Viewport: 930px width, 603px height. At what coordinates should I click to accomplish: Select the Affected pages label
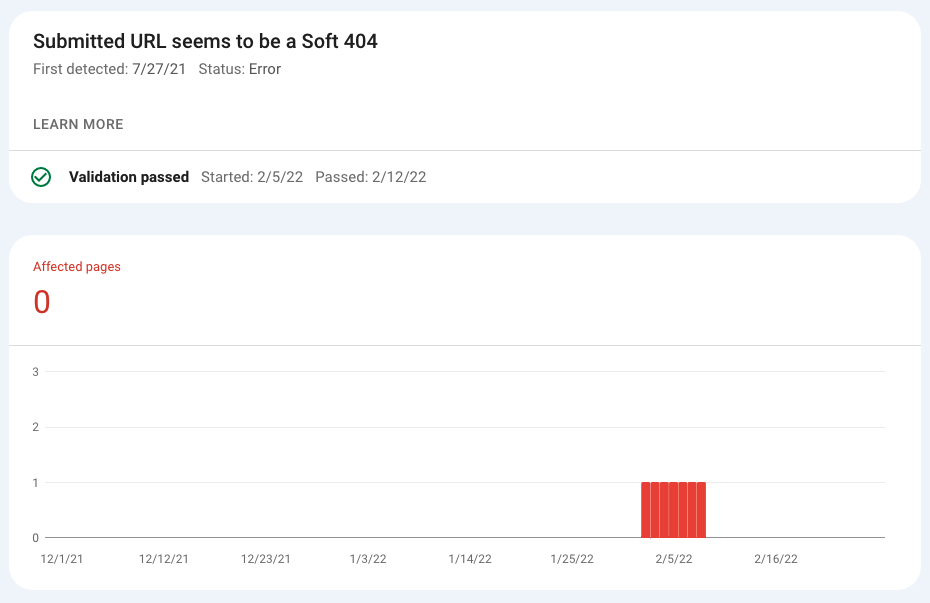pos(77,267)
